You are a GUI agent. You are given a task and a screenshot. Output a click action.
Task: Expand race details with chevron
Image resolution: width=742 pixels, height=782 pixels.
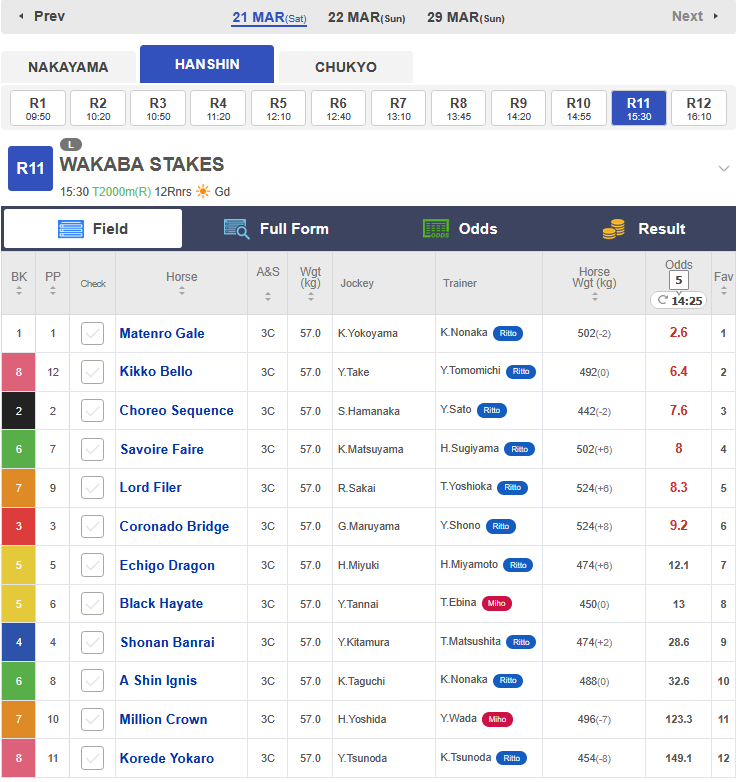point(724,169)
